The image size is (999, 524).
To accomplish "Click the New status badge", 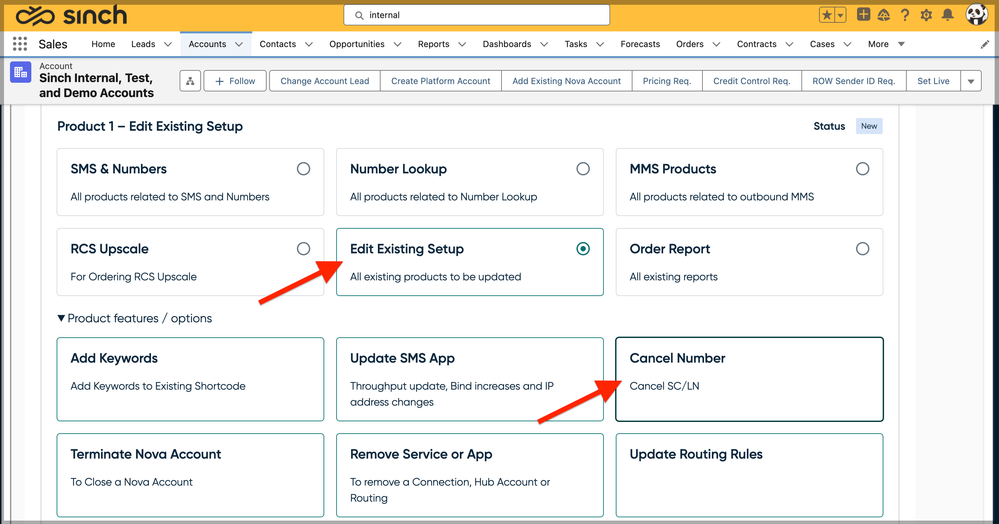I will 869,126.
